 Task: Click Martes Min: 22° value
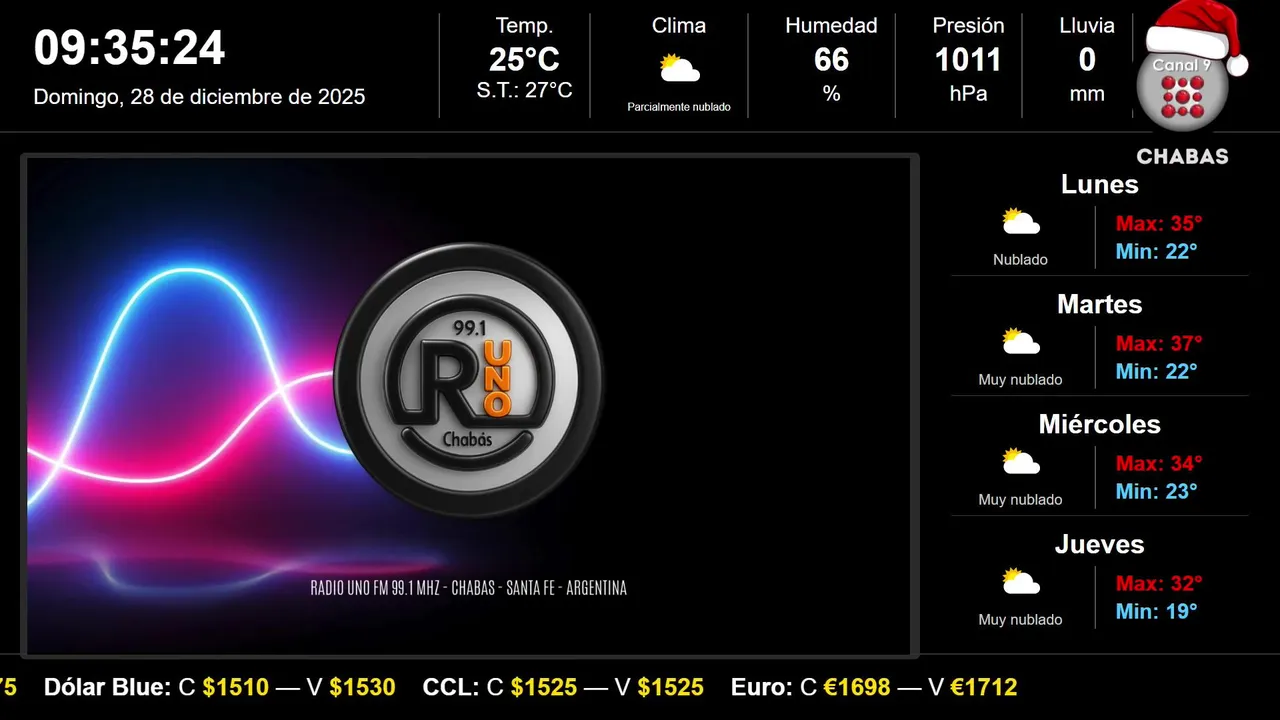(1156, 371)
